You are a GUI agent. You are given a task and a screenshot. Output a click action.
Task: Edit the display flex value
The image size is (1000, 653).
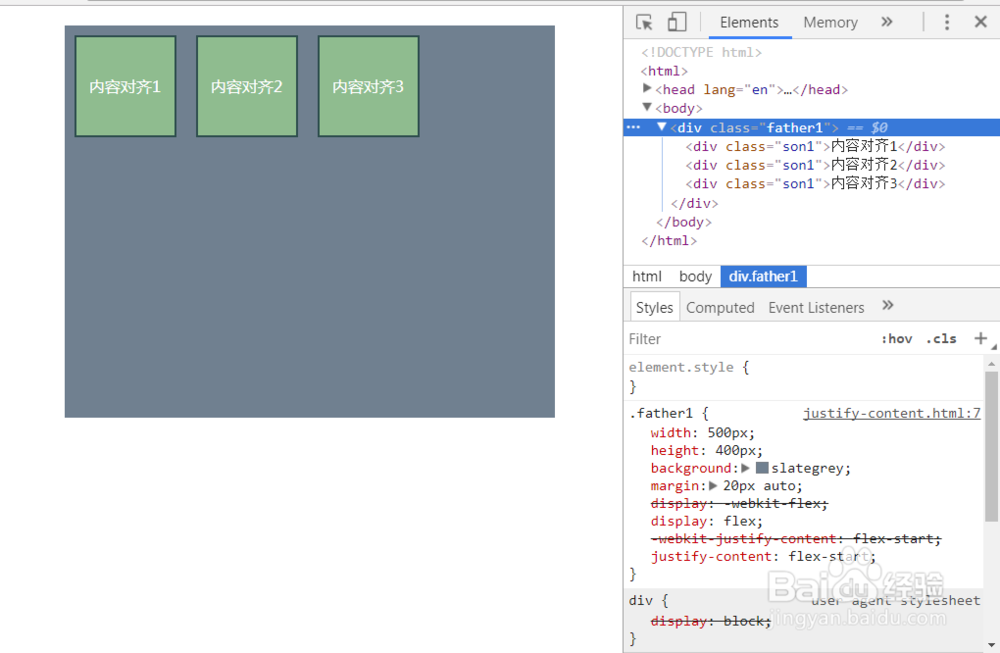pos(739,521)
